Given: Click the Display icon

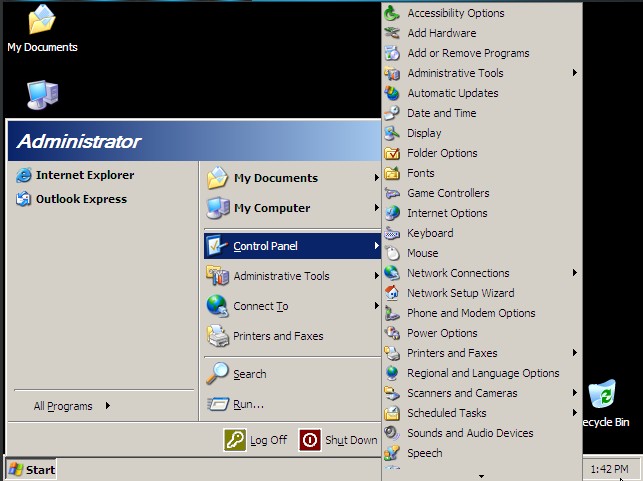Looking at the screenshot, I should pyautogui.click(x=392, y=133).
